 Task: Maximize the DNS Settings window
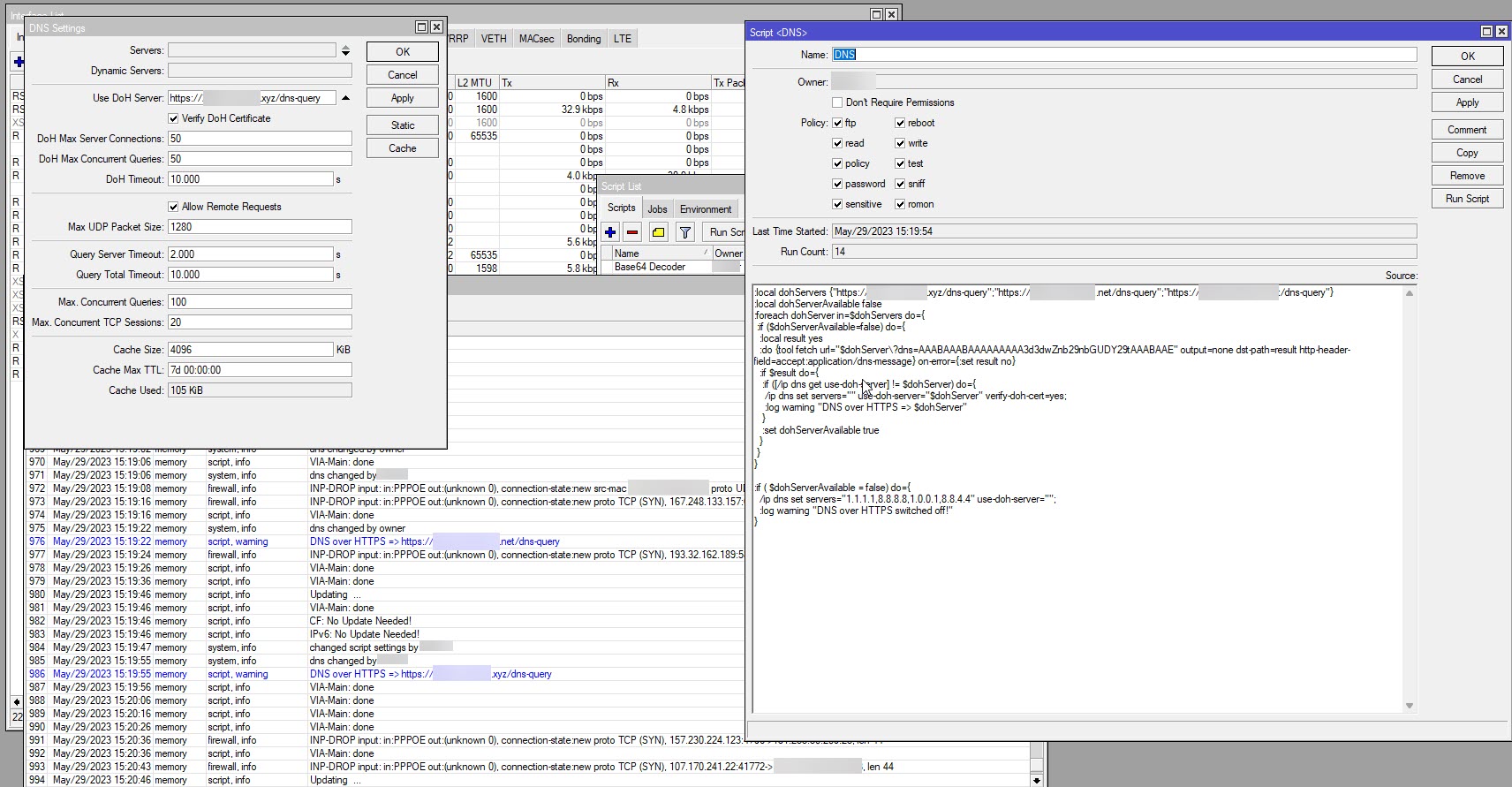(421, 27)
